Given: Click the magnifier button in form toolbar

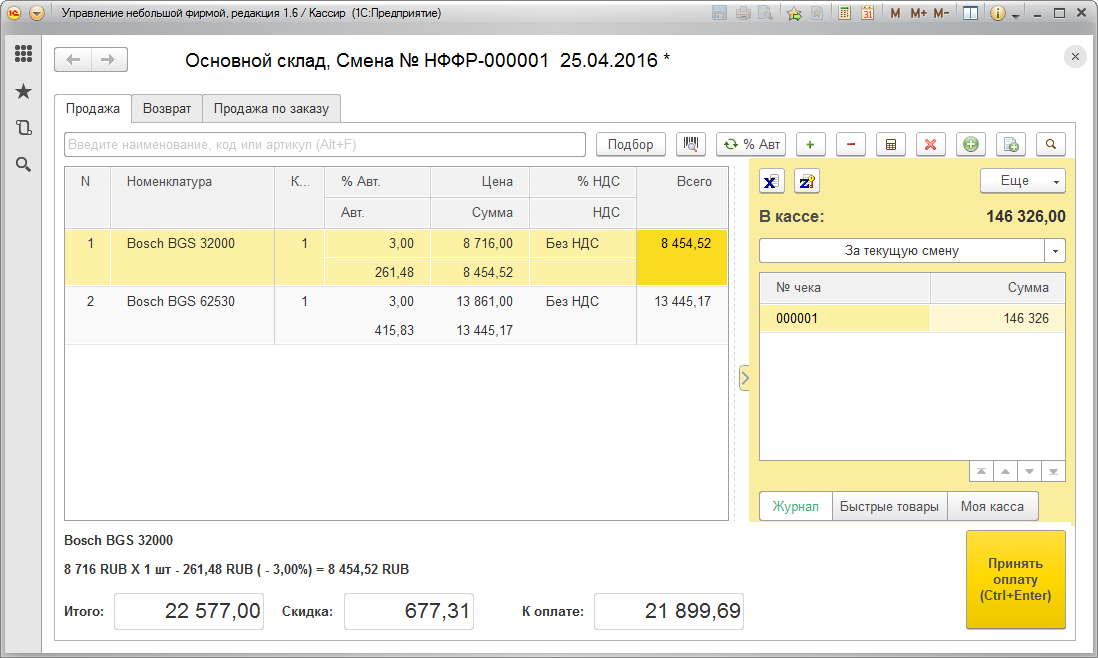Looking at the screenshot, I should point(1051,144).
